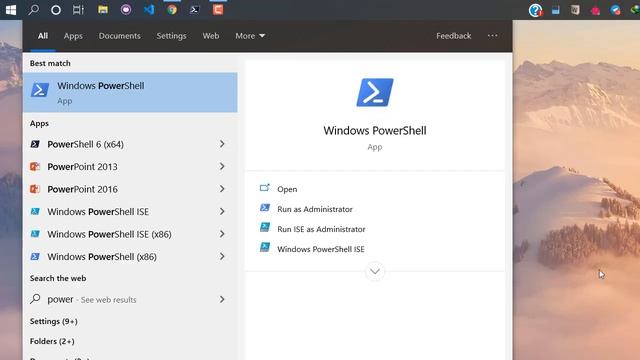Open Task View from the taskbar
The image size is (640, 360).
(x=78, y=10)
